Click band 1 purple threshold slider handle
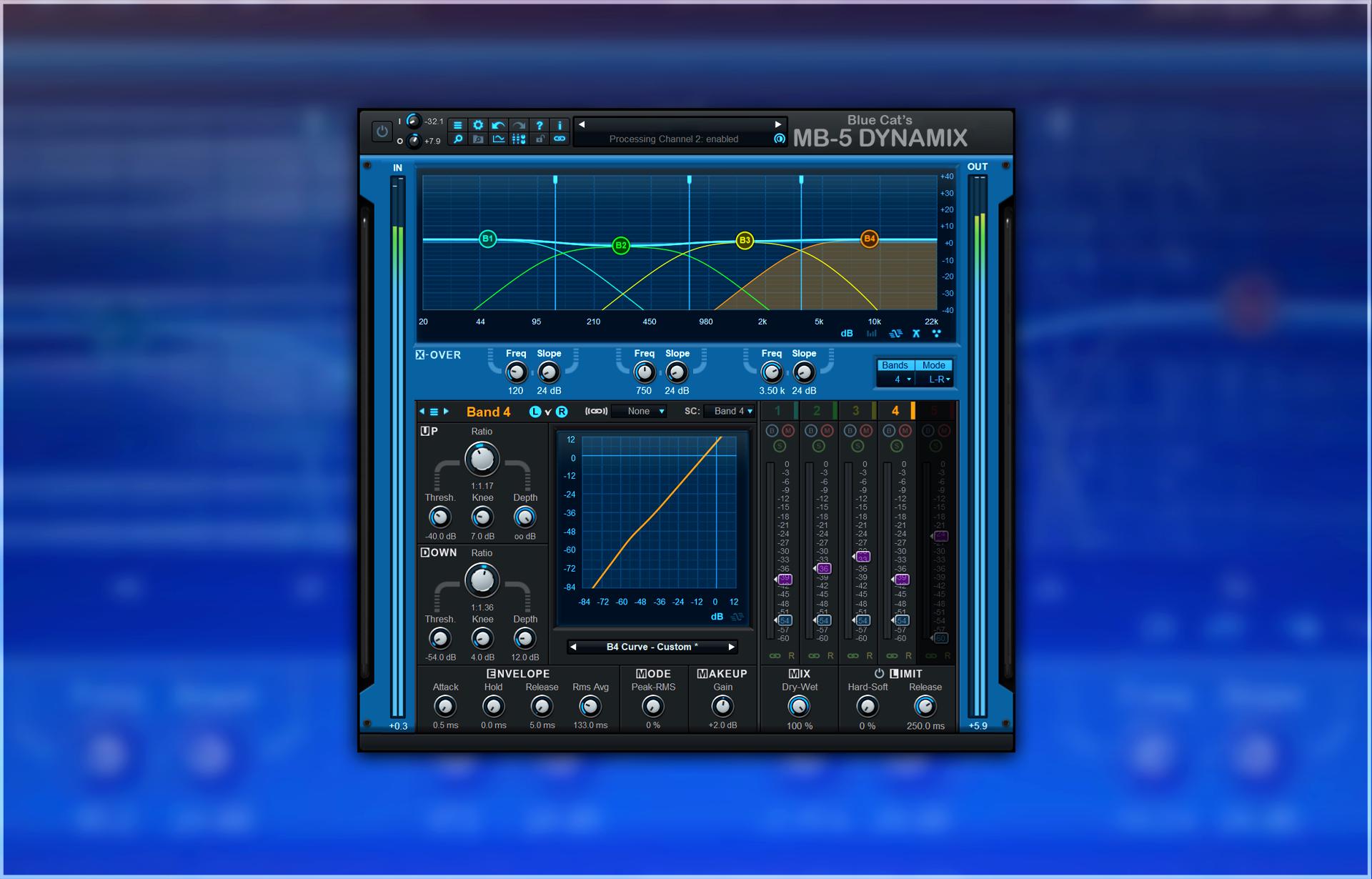The width and height of the screenshot is (1372, 879). 783,579
